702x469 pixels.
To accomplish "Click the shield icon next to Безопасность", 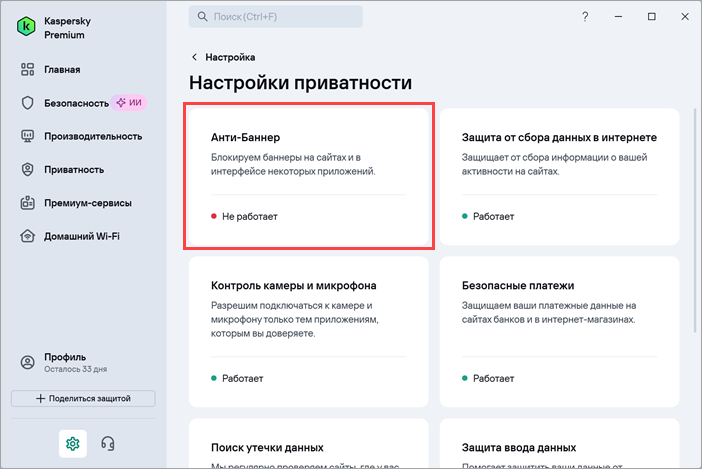I will pyautogui.click(x=27, y=103).
